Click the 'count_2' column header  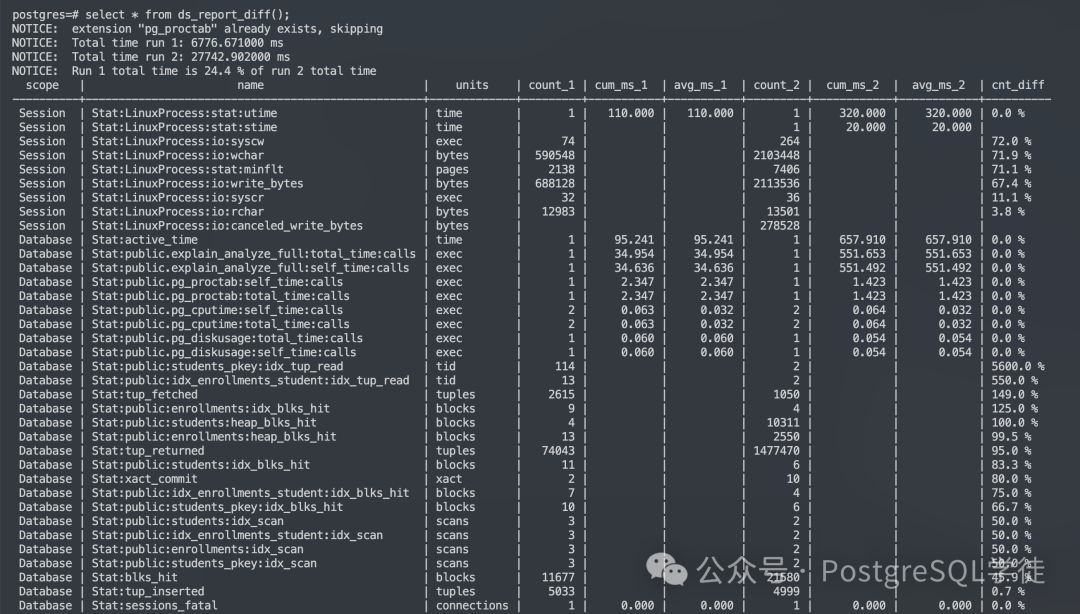(776, 85)
